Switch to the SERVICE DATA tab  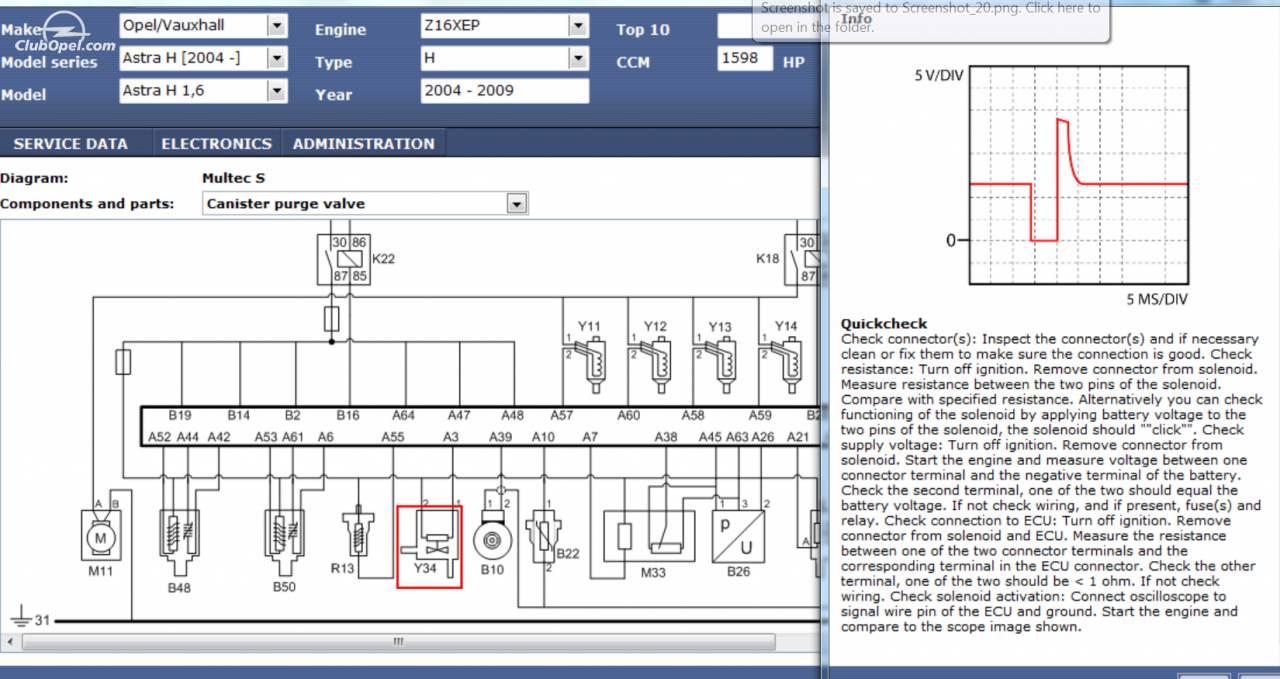click(x=71, y=144)
